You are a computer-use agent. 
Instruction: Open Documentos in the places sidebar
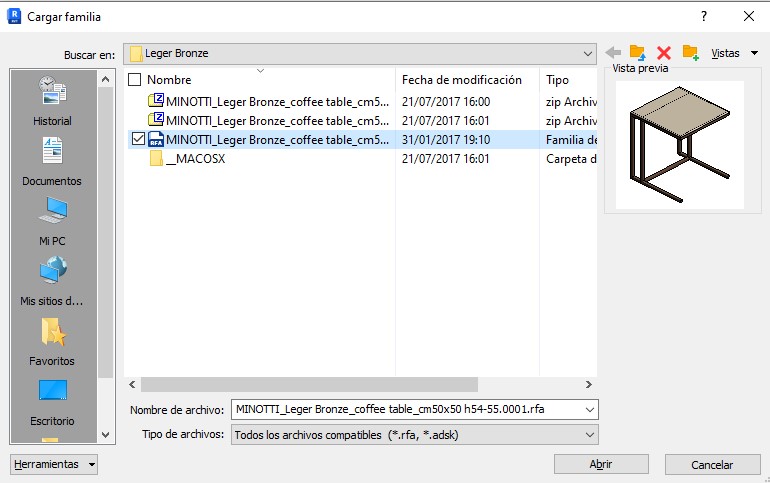point(52,161)
